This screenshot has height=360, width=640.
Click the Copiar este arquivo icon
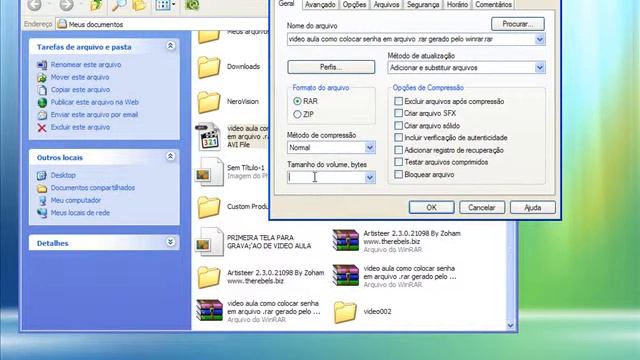[42, 90]
